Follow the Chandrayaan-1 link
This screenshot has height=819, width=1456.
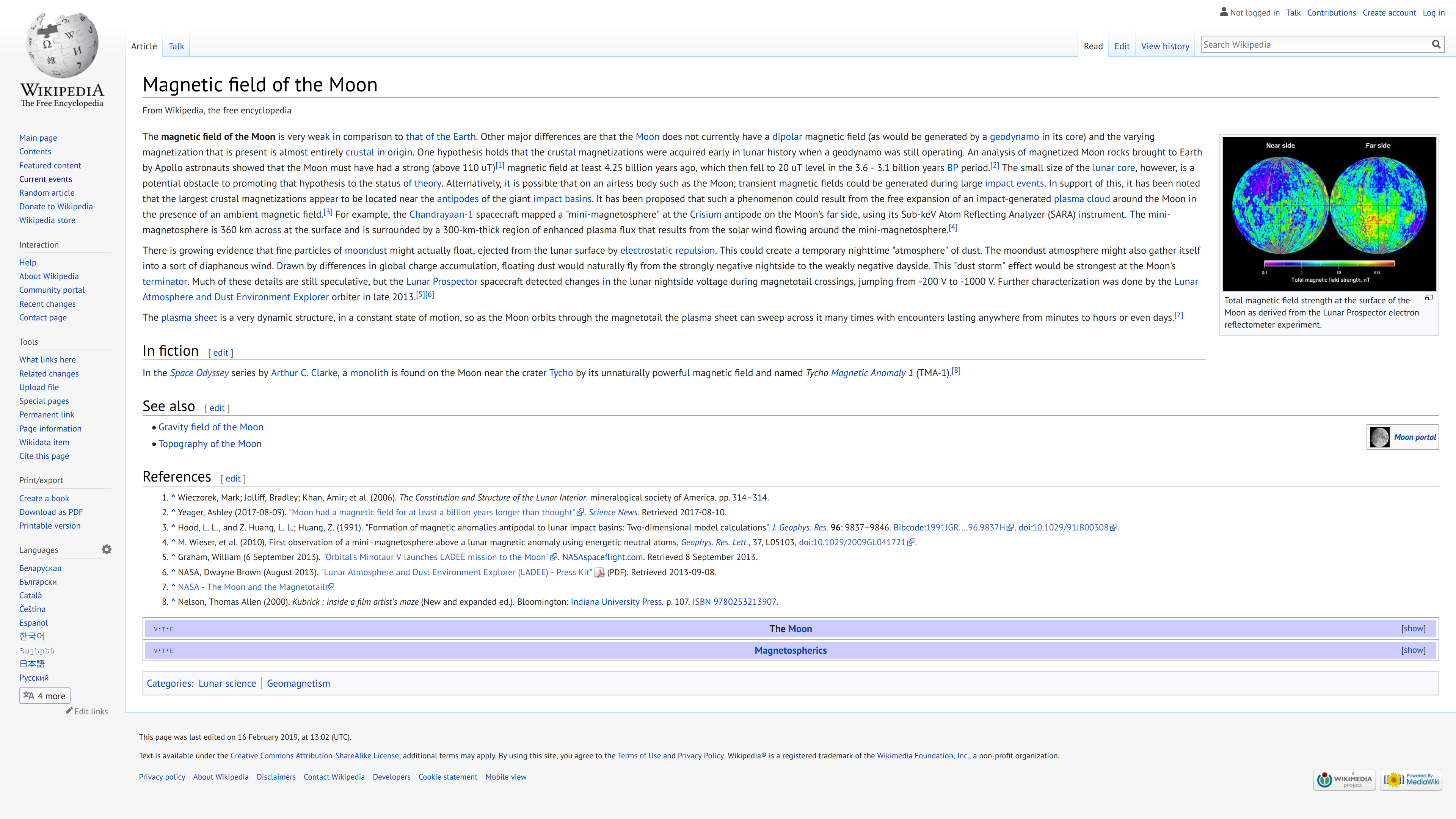pyautogui.click(x=441, y=214)
